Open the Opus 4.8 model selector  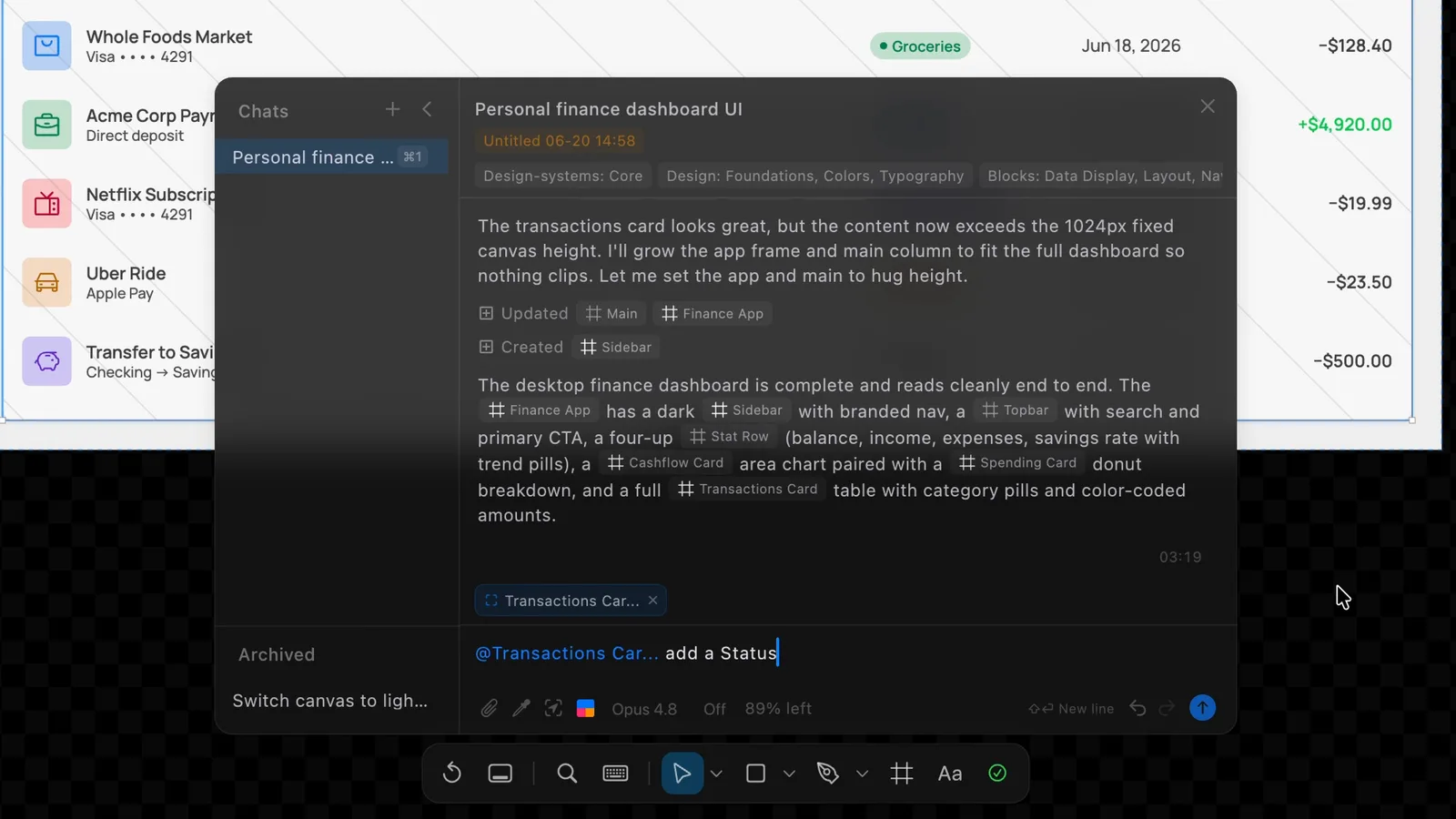click(x=644, y=709)
